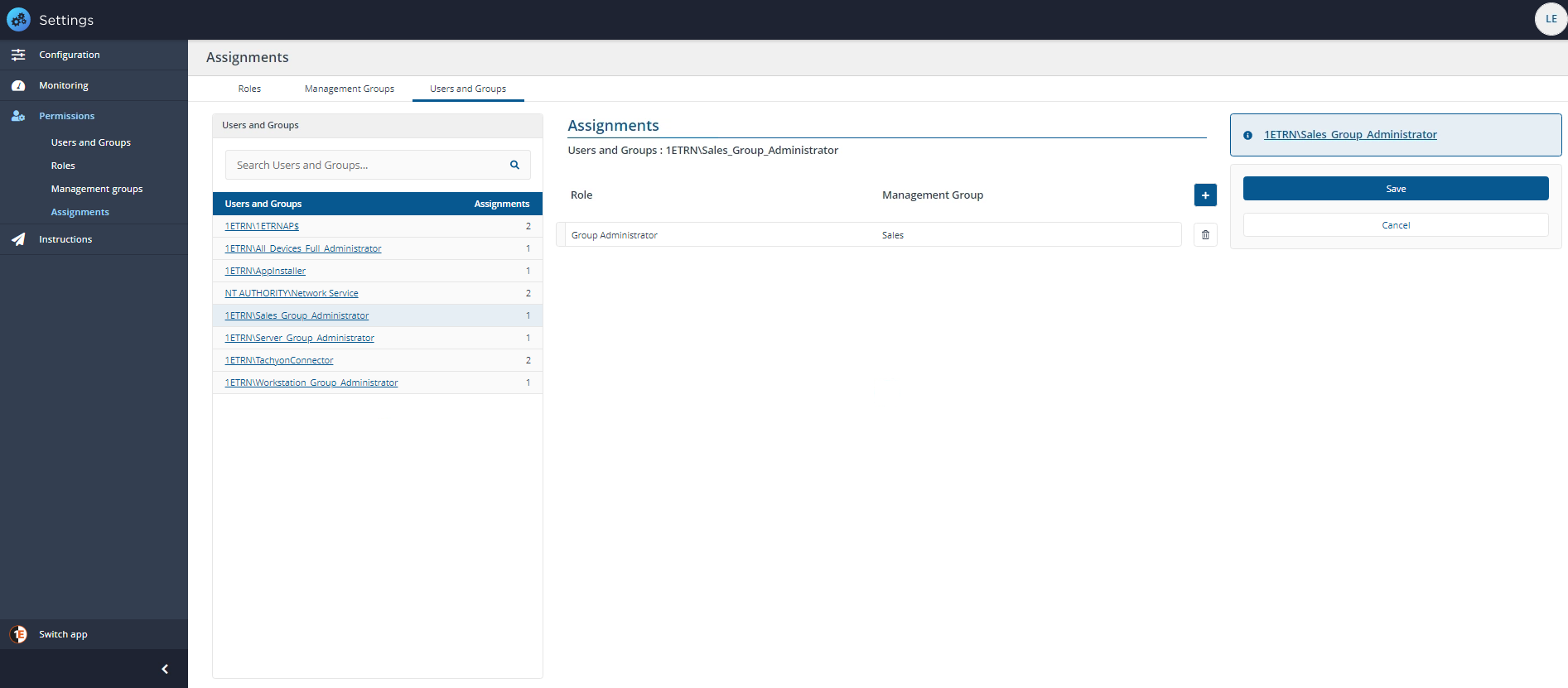Open the Monitoring menu section
This screenshot has width=1568, height=688.
64,85
